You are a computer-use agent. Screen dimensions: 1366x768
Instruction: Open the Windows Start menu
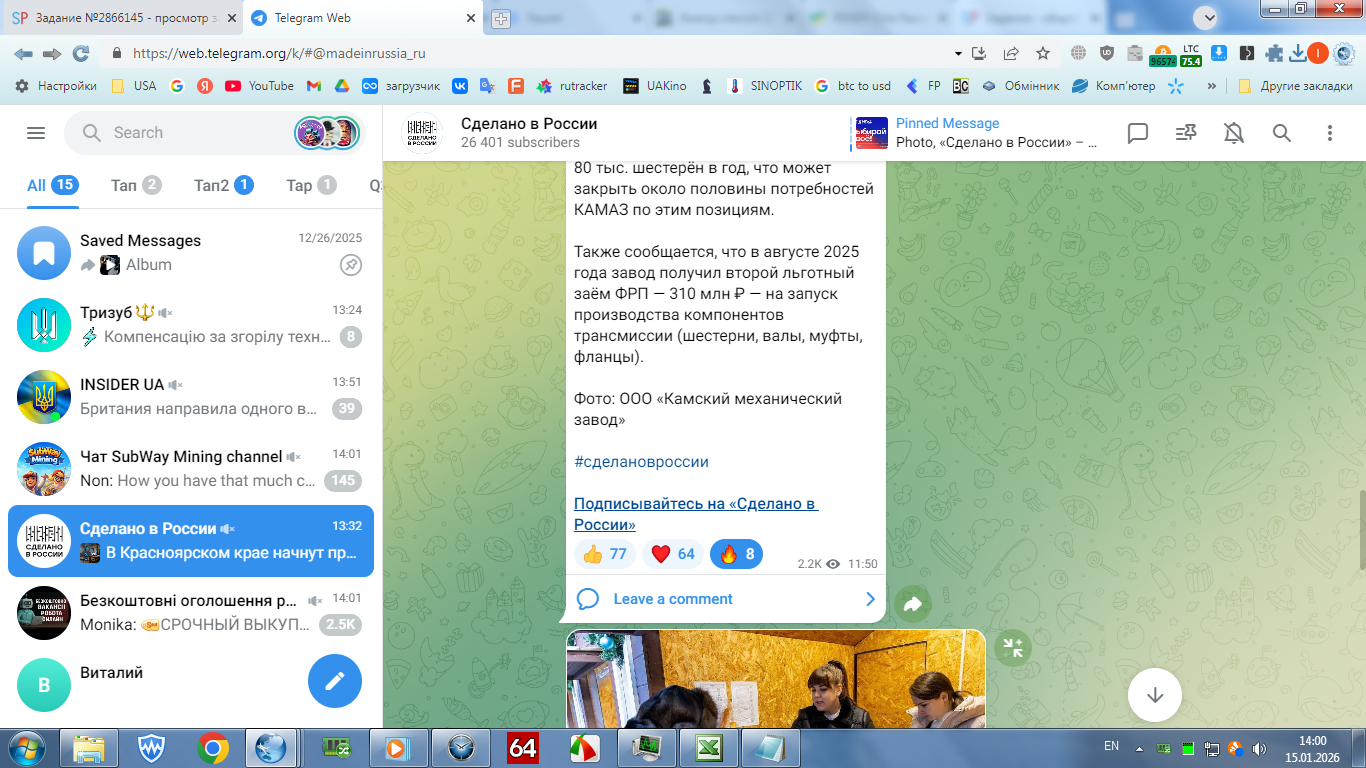pos(25,747)
